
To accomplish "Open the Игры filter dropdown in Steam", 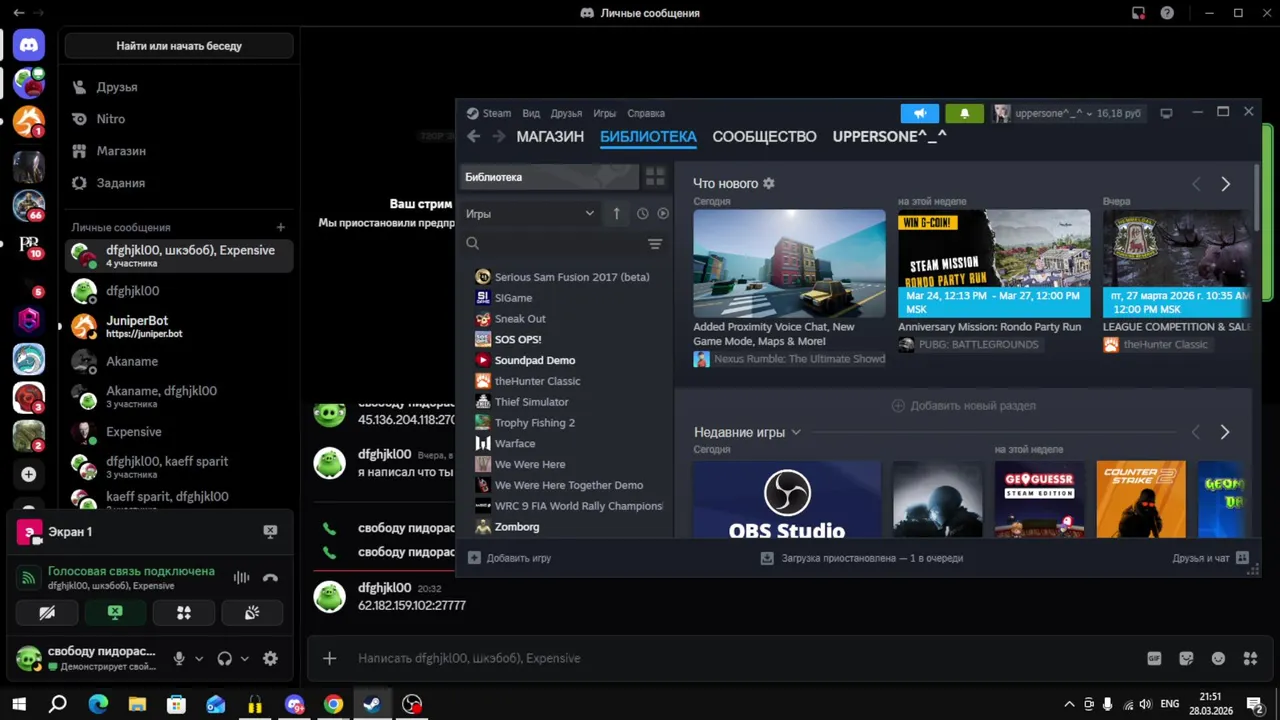I will [530, 213].
